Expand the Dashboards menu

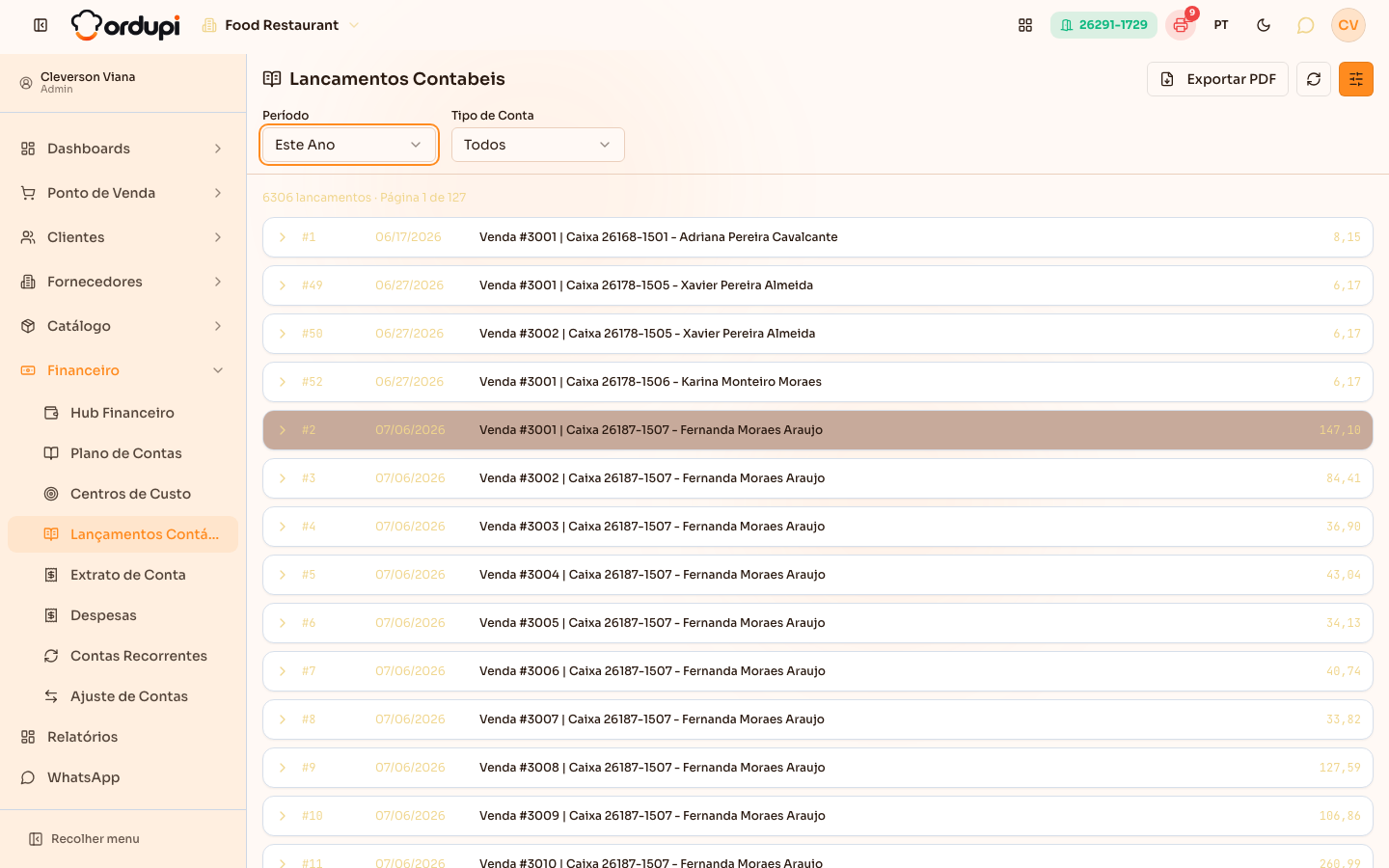123,149
